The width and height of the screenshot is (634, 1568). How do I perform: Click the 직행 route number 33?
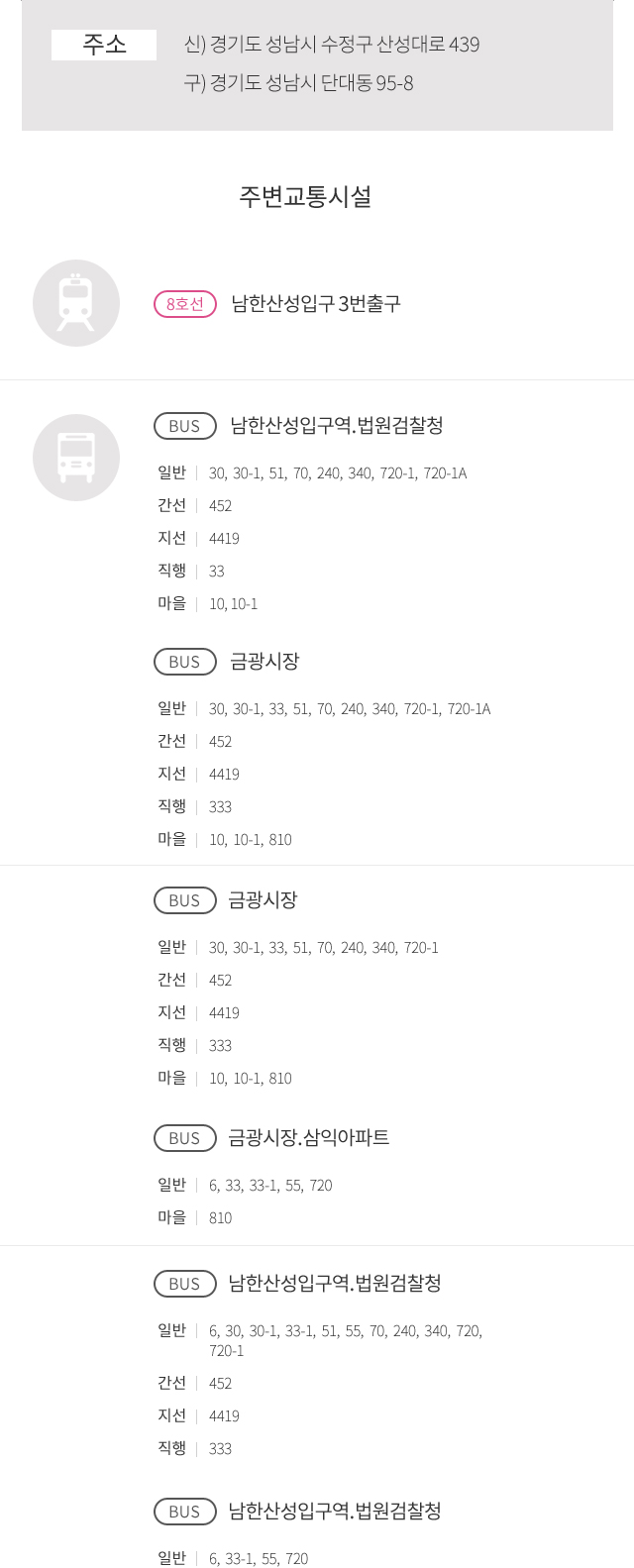coord(217,572)
